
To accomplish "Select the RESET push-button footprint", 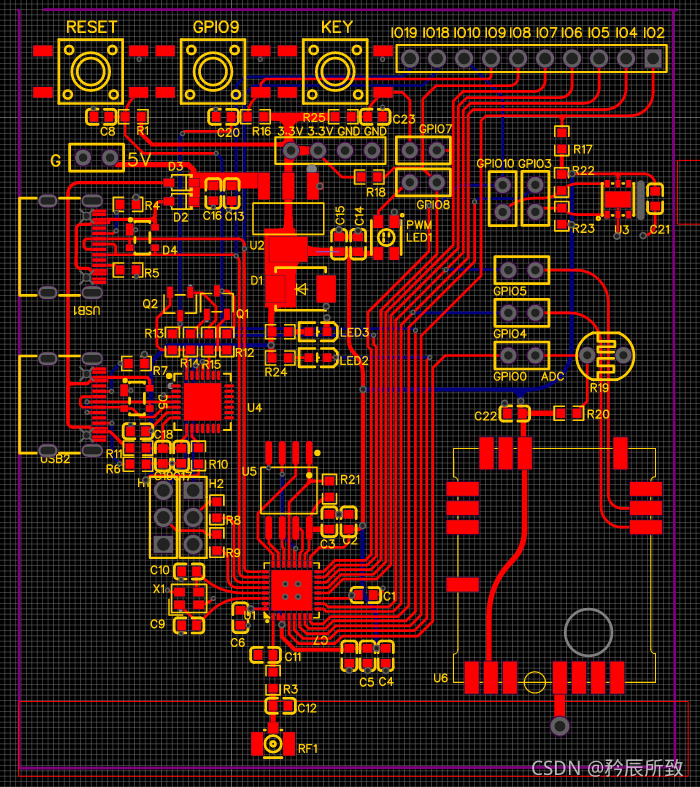I will coord(91,71).
